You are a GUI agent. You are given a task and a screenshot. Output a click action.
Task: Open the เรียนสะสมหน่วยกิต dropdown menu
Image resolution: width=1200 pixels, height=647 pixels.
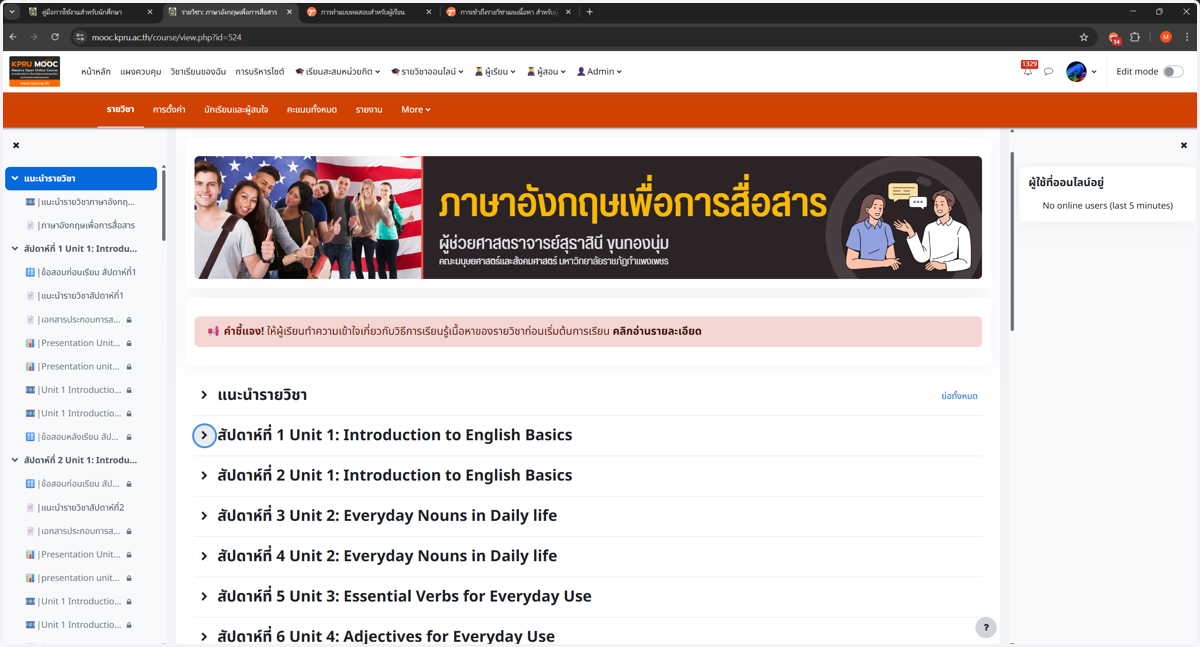coord(339,72)
